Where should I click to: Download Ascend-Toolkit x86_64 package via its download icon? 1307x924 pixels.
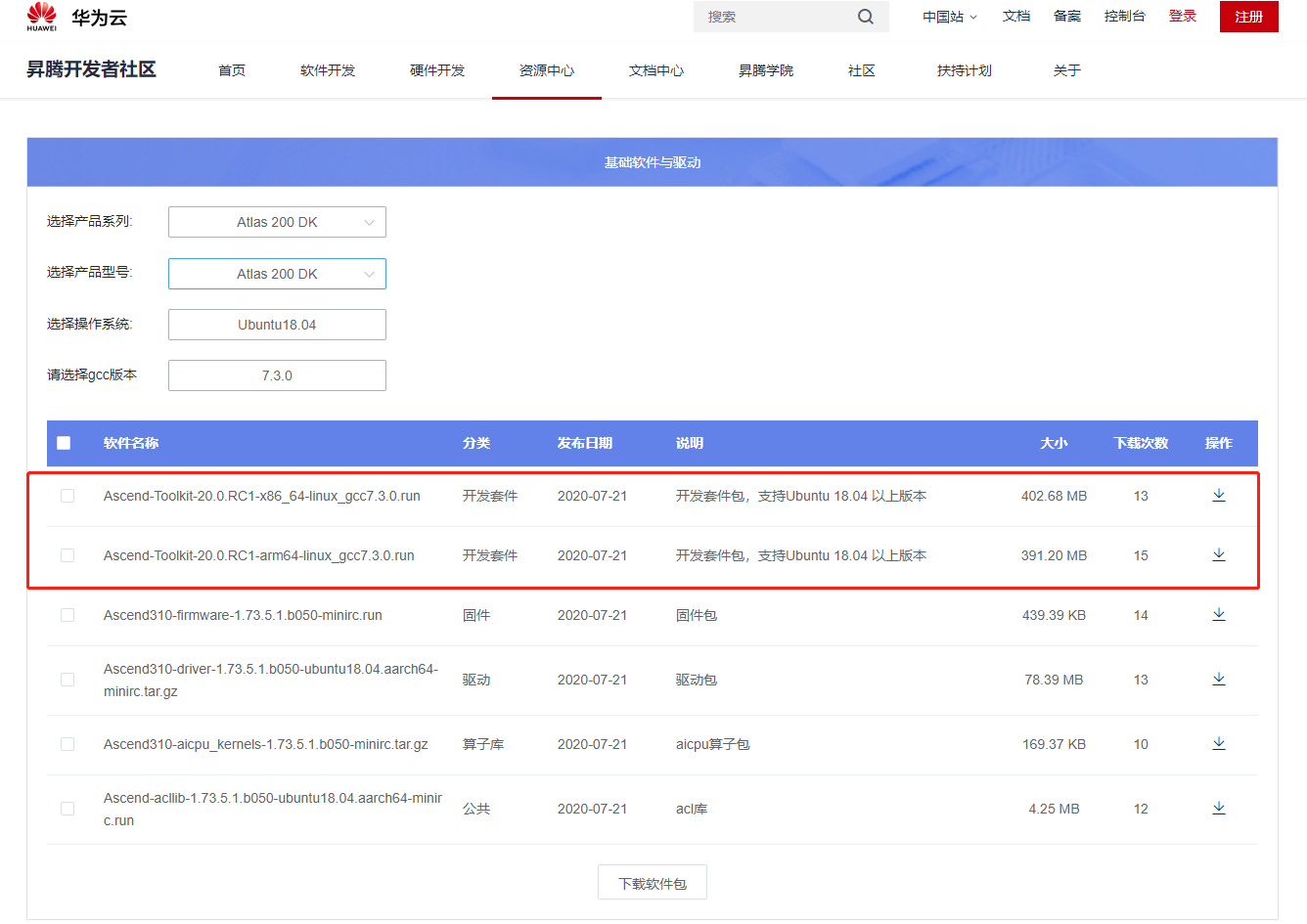click(1219, 495)
